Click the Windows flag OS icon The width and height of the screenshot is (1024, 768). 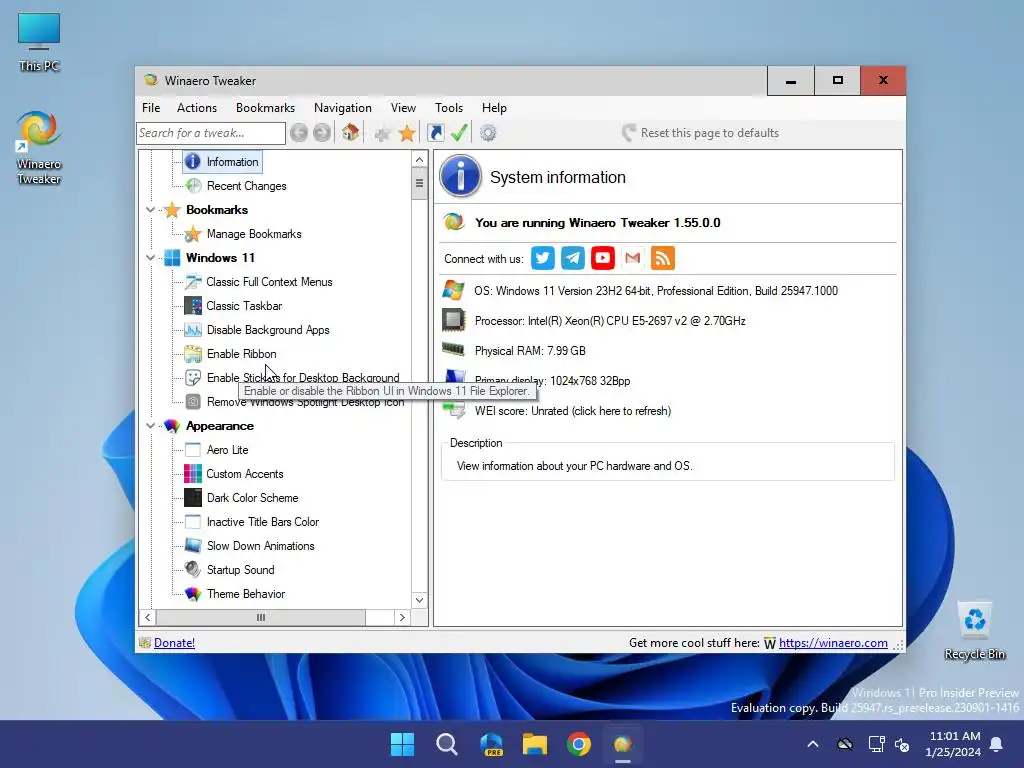[453, 290]
